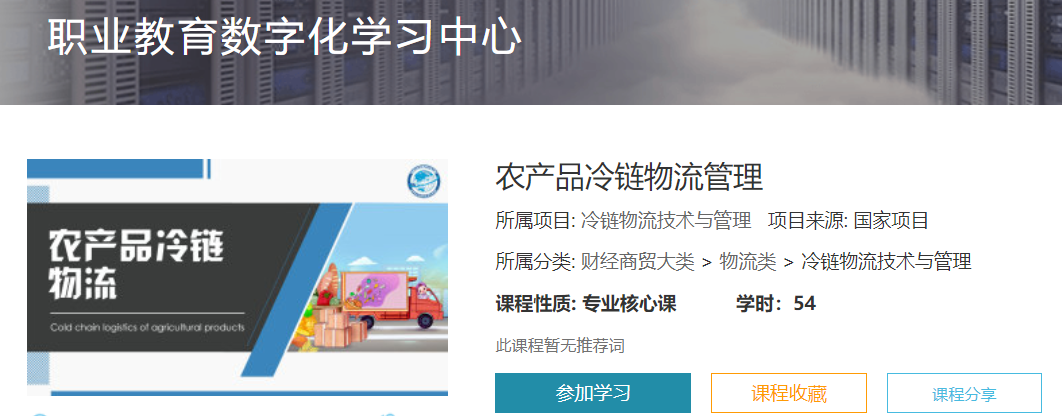Select 冷链物流技术与管理 at end of category breadcrumb
Viewport: 1062px width, 416px height.
[x=887, y=262]
